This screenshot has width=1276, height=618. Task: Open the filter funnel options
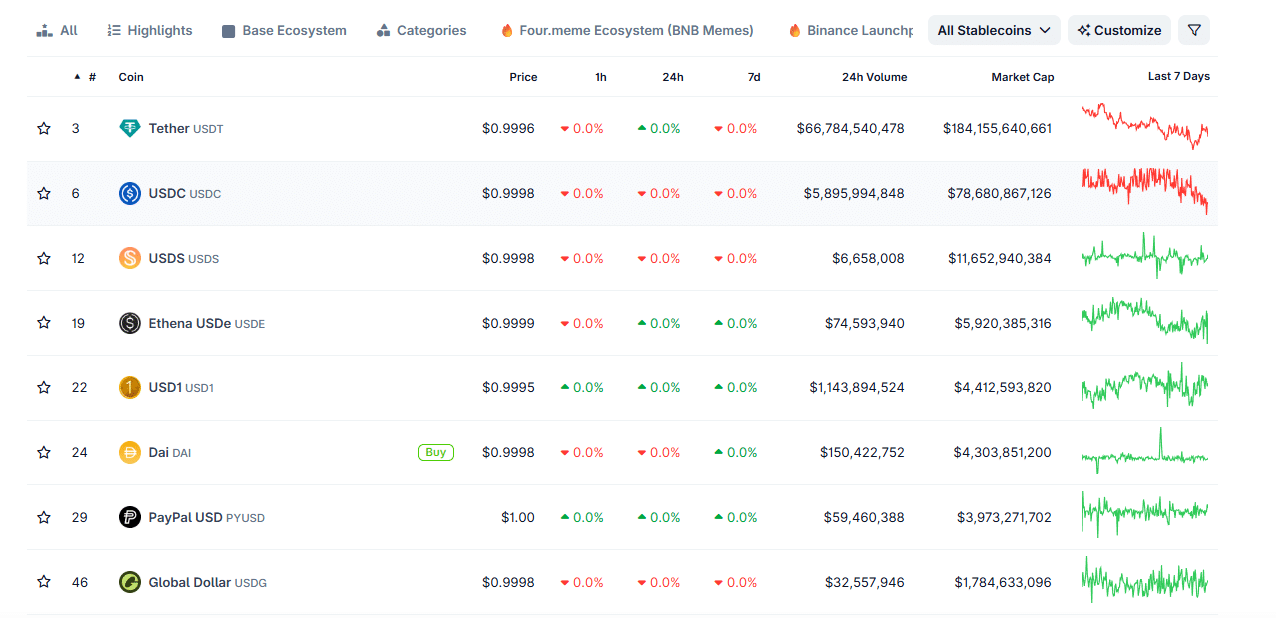point(1193,30)
